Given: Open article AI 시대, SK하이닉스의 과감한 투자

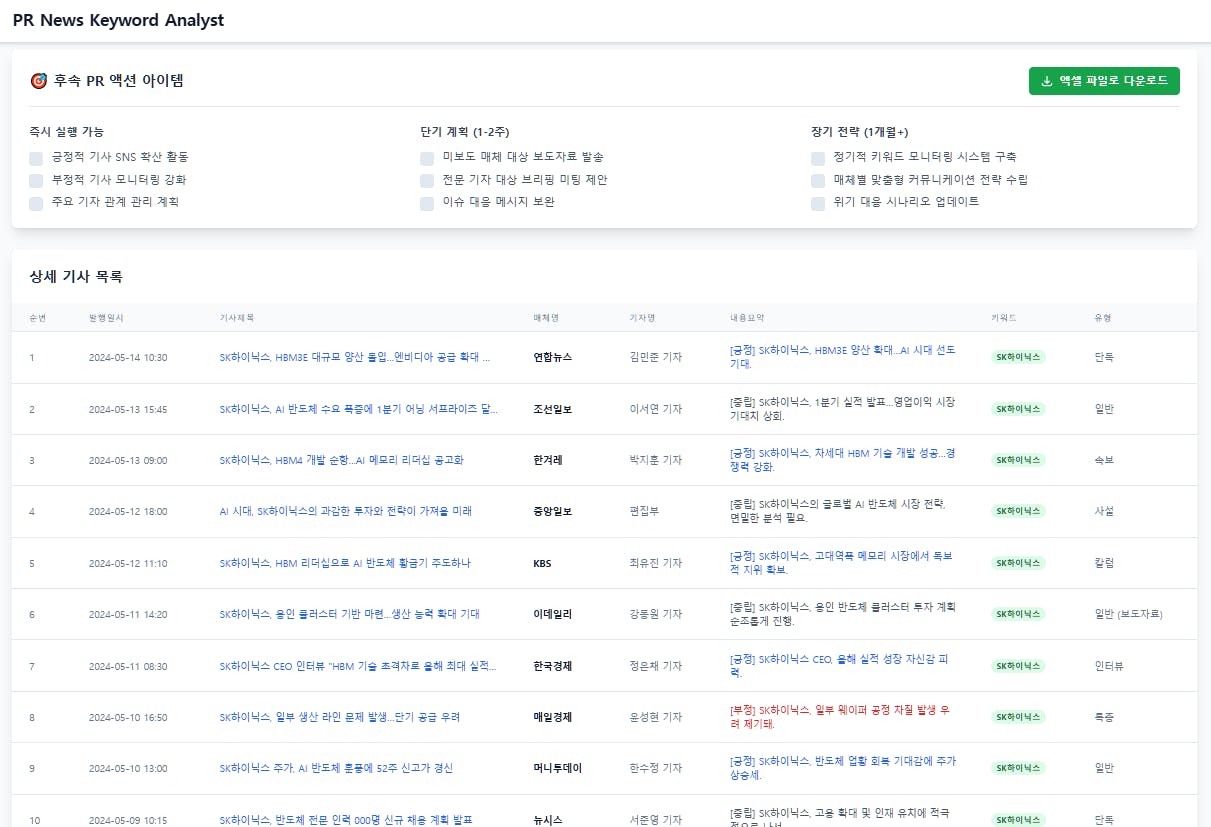Looking at the screenshot, I should [345, 511].
